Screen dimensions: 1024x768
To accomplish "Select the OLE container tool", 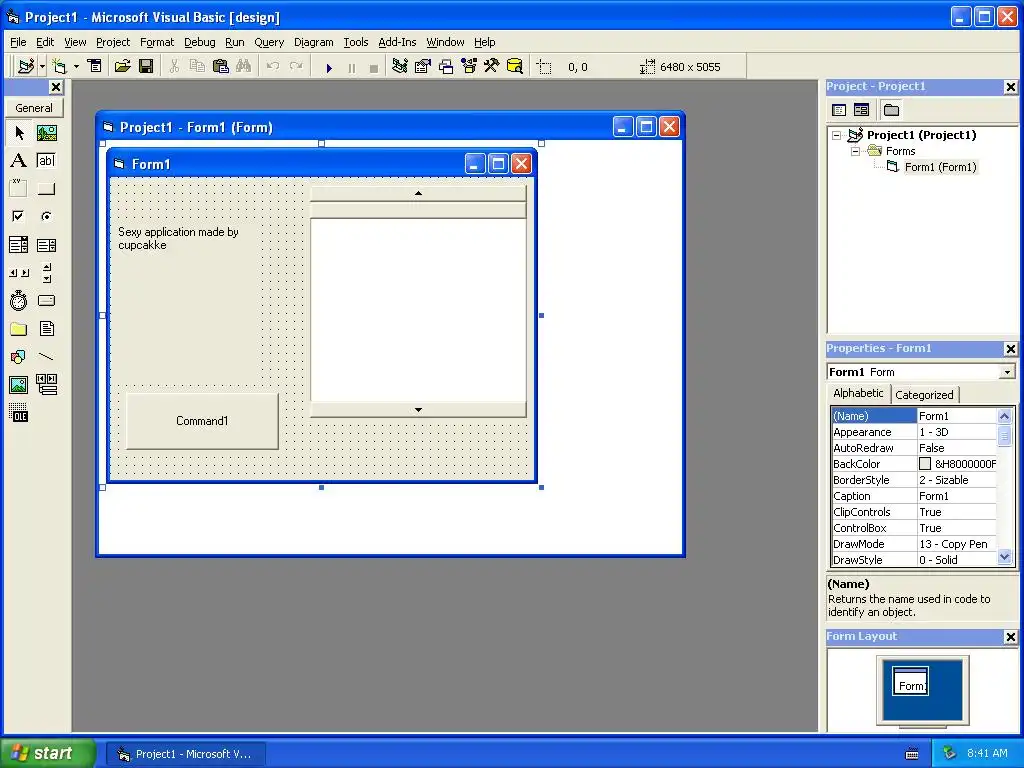I will point(19,413).
